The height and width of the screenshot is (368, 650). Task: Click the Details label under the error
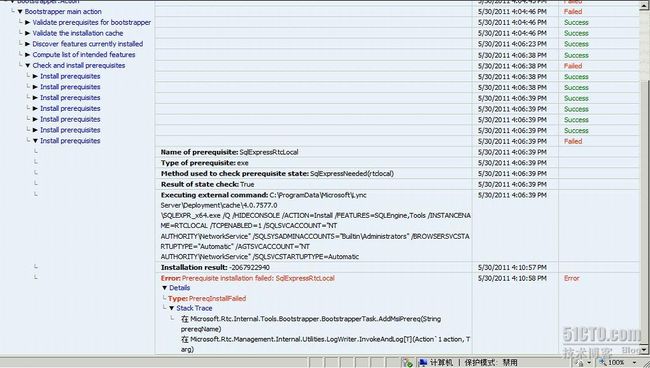pos(179,288)
